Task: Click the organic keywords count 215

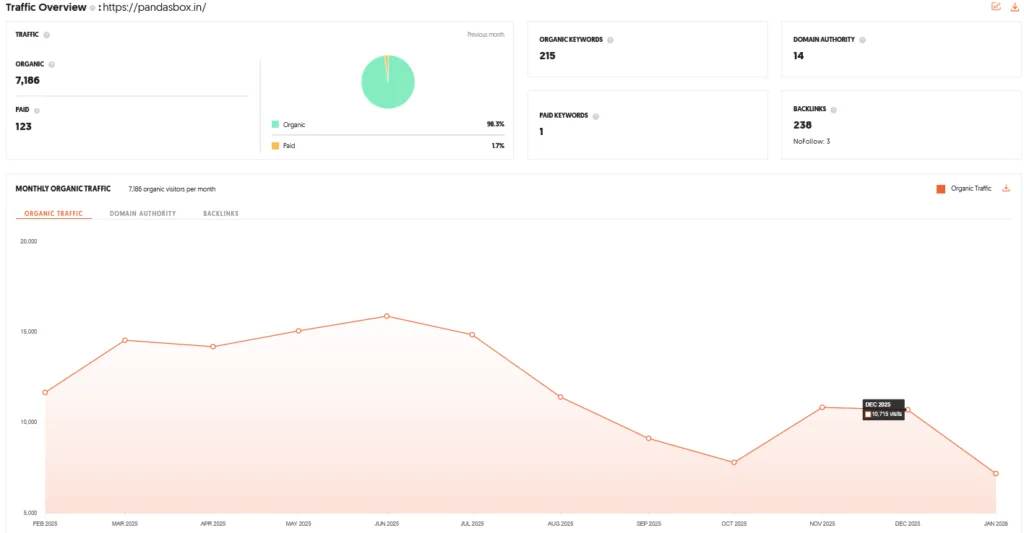Action: (547, 56)
